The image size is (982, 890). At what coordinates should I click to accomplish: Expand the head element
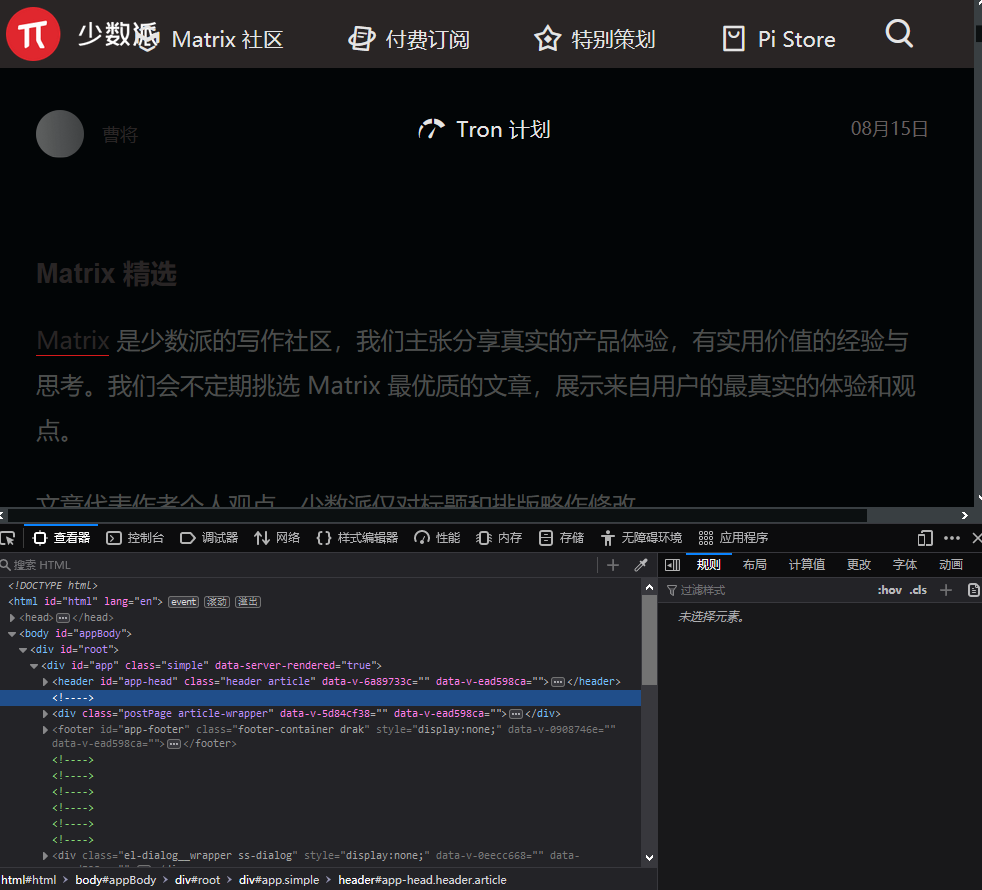pos(13,618)
